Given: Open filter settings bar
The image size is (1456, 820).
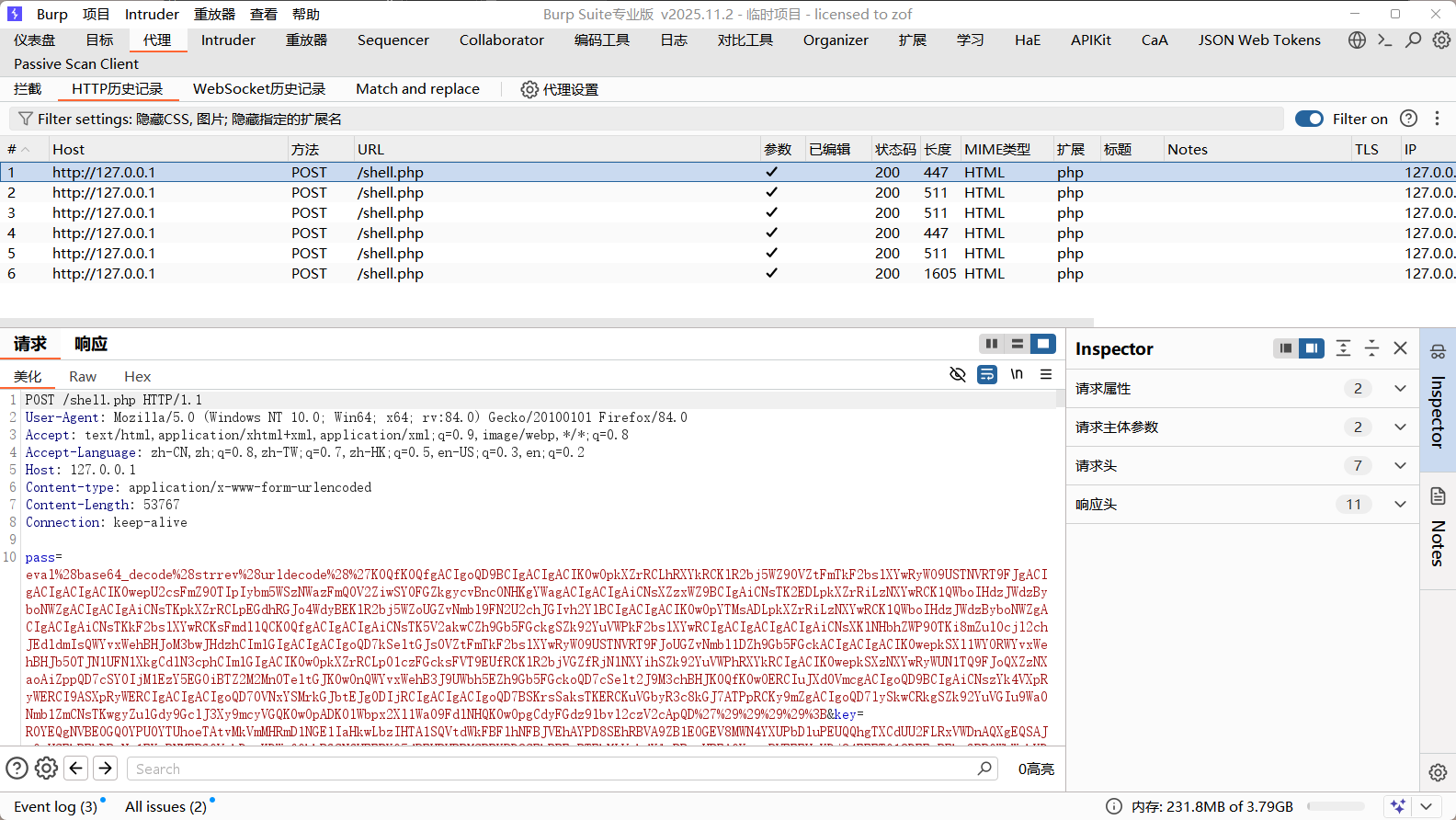Looking at the screenshot, I should click(646, 119).
